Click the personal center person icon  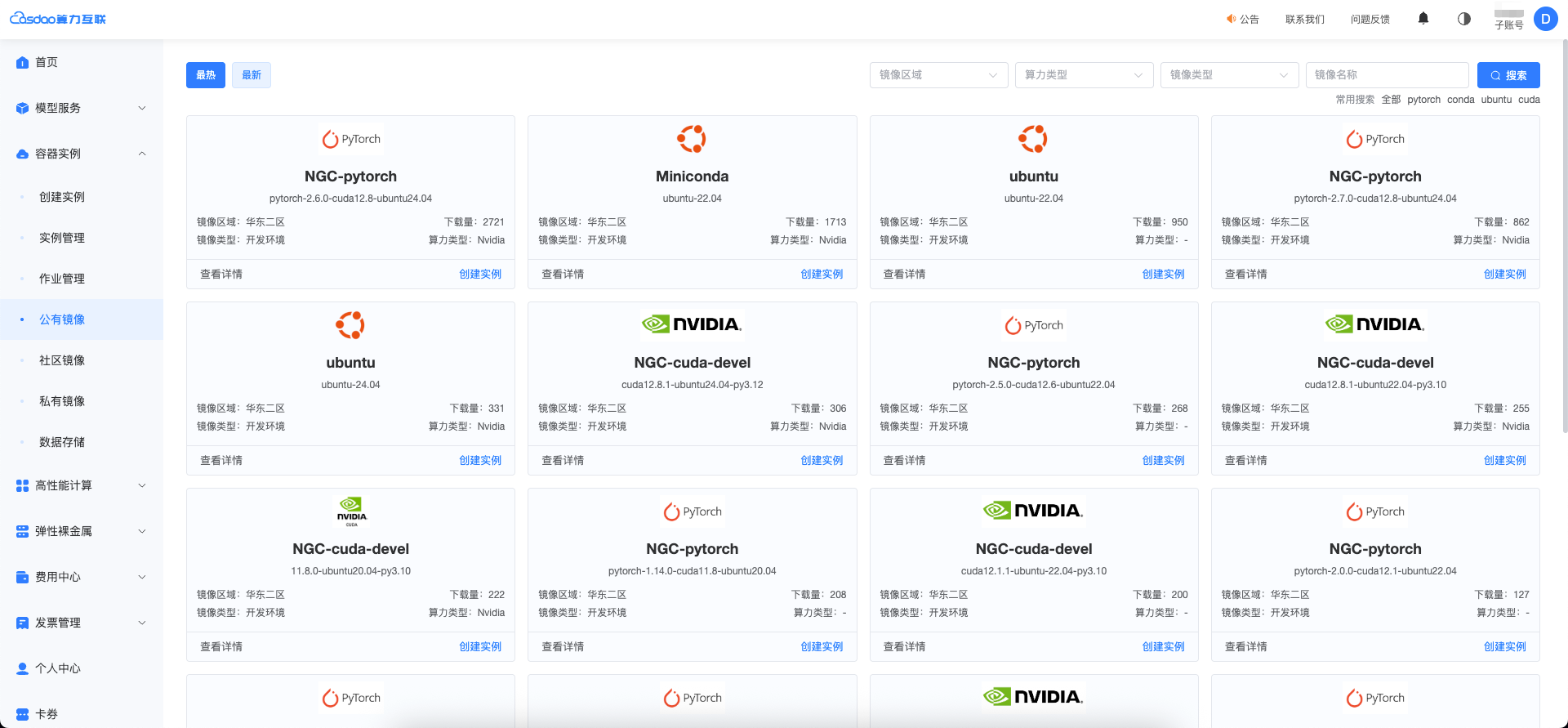point(22,668)
